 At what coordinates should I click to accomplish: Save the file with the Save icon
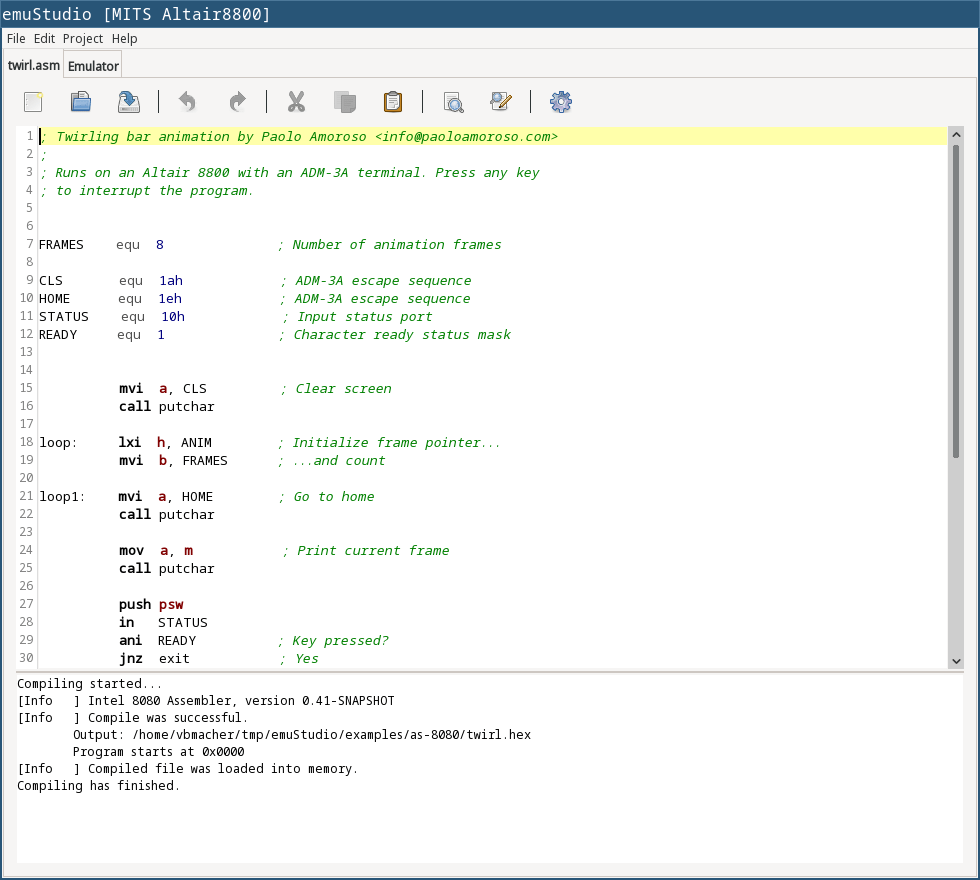[x=129, y=102]
